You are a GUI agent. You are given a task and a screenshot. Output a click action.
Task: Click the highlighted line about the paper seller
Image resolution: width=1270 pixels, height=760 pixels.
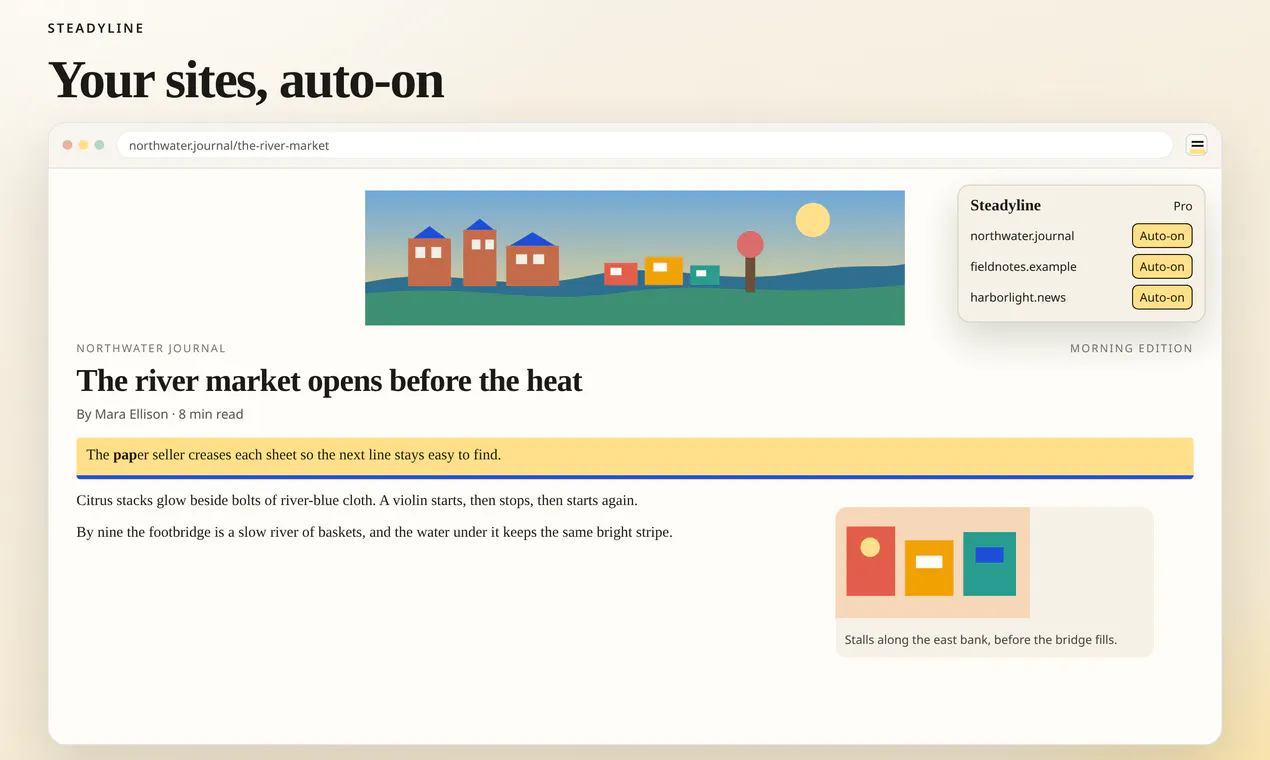[635, 456]
